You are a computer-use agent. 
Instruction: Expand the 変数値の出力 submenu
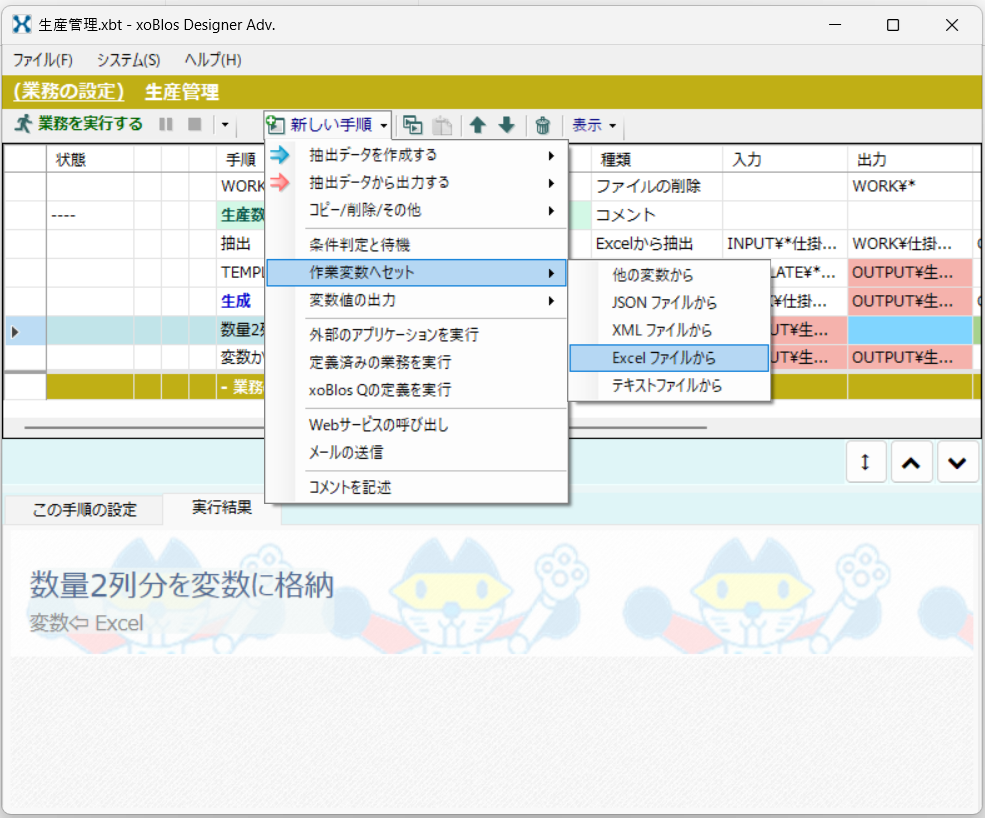click(x=416, y=301)
